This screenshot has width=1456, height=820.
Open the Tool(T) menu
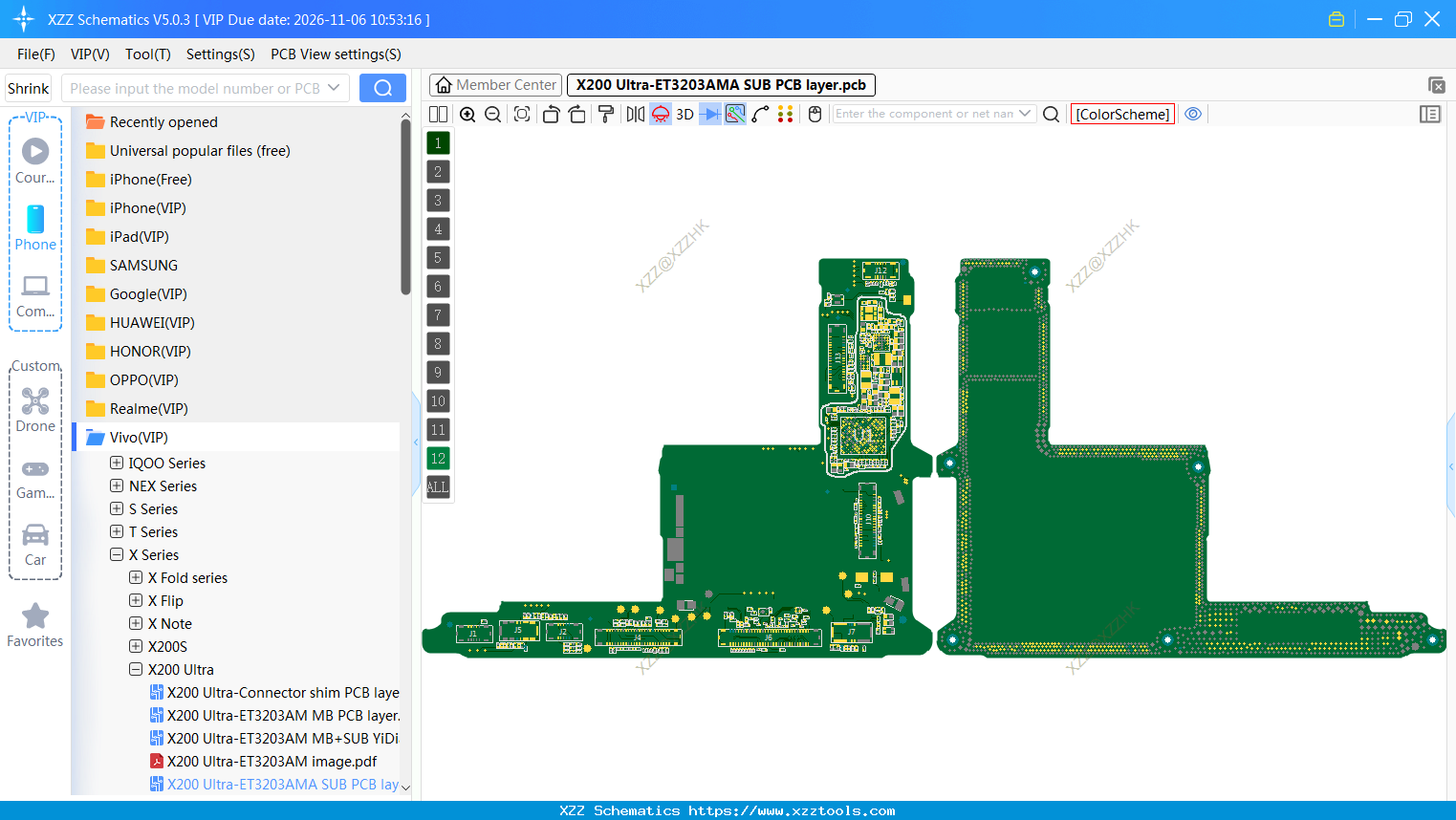click(147, 54)
